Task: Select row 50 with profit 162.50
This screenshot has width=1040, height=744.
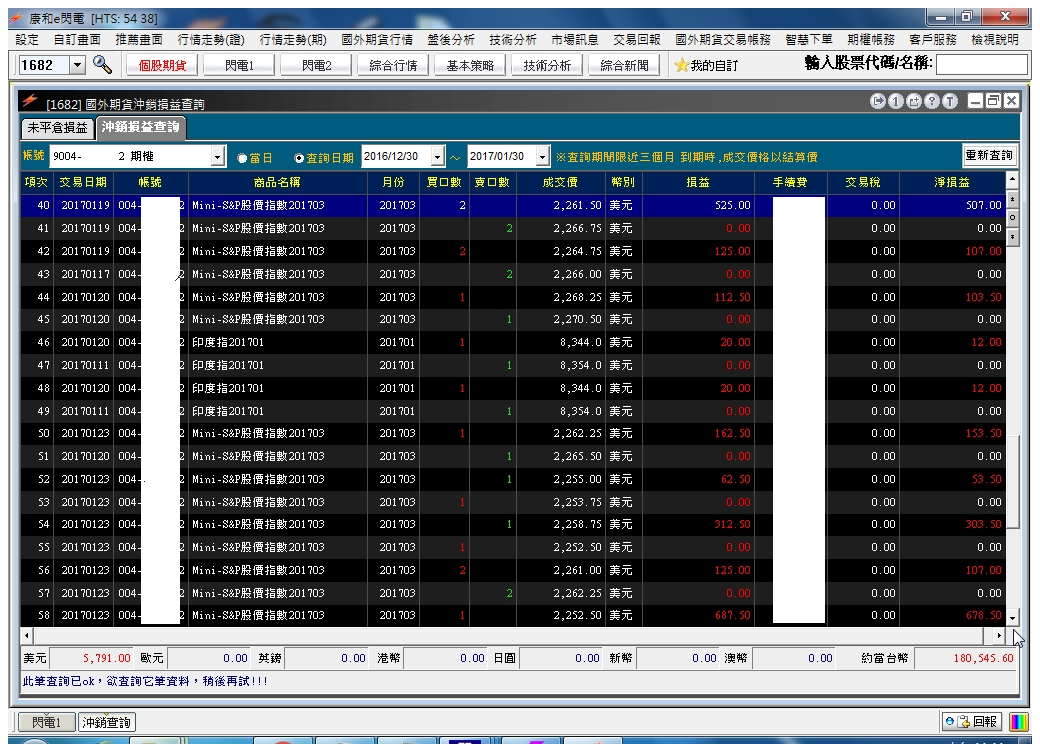Action: [x=513, y=434]
